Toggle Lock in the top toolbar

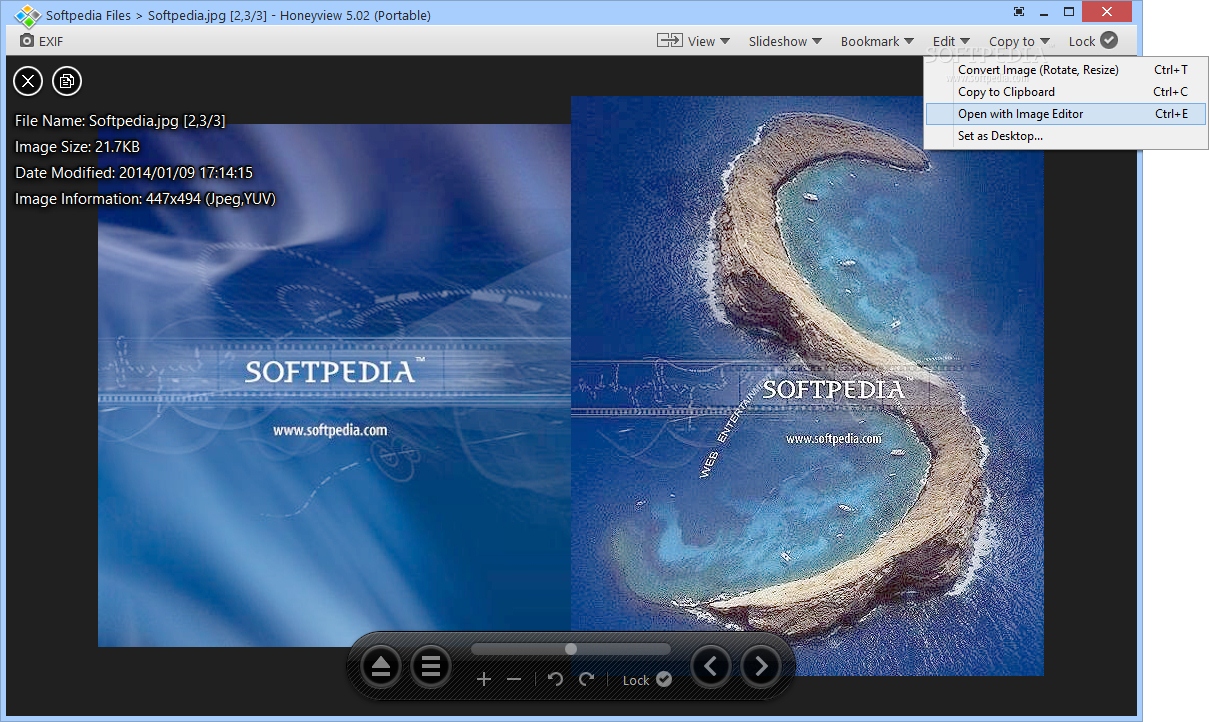point(1092,41)
